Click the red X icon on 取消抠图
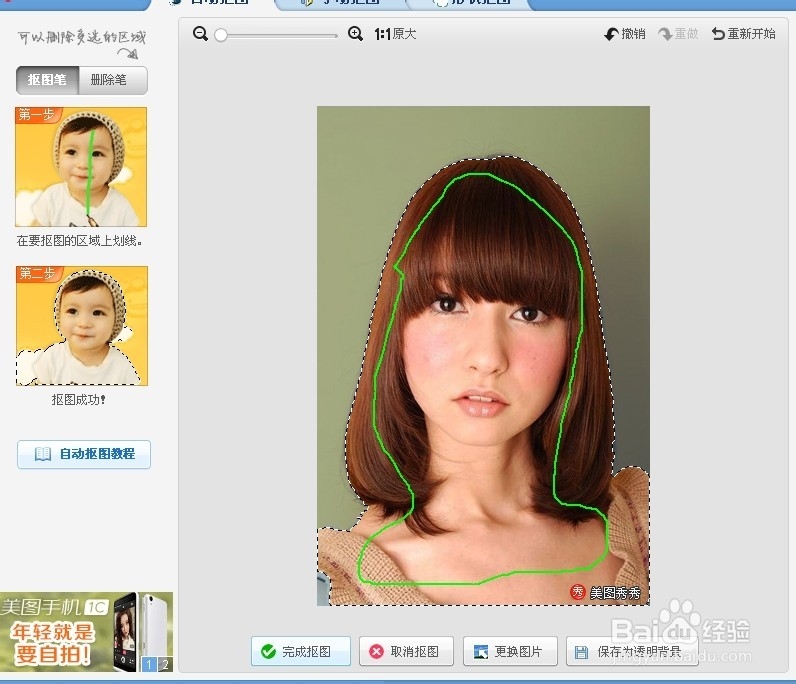The height and width of the screenshot is (684, 796). [376, 652]
